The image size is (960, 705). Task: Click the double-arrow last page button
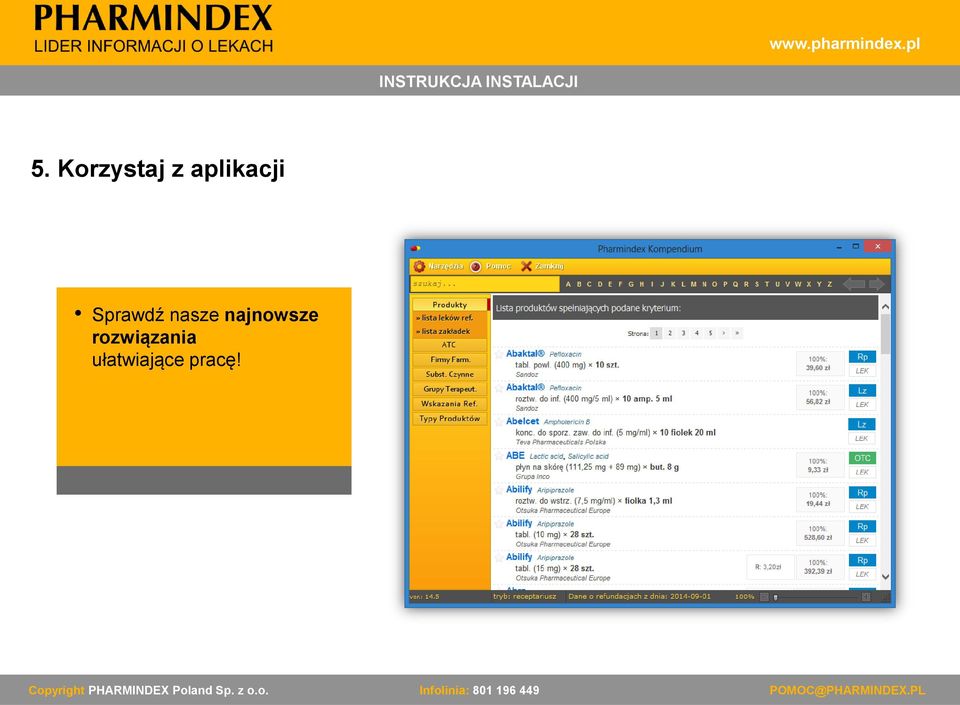[x=737, y=334]
